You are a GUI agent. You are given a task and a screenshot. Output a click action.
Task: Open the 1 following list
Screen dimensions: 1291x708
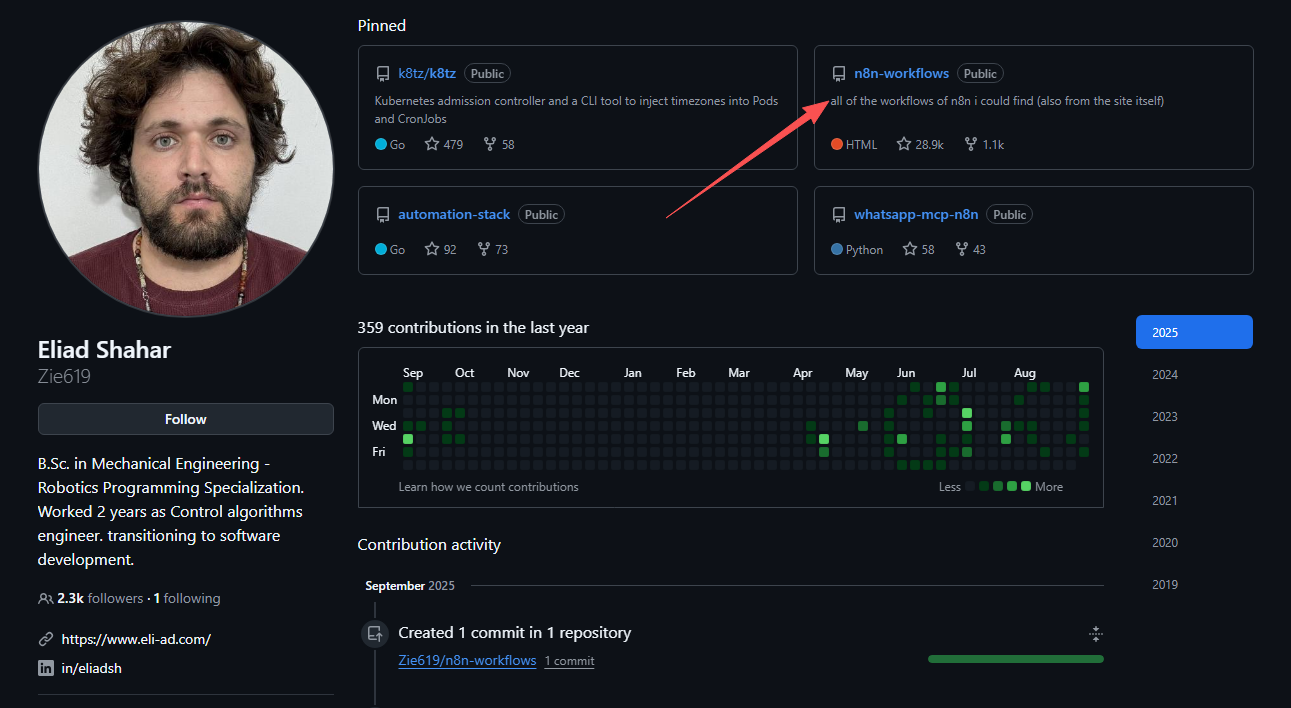coord(187,598)
